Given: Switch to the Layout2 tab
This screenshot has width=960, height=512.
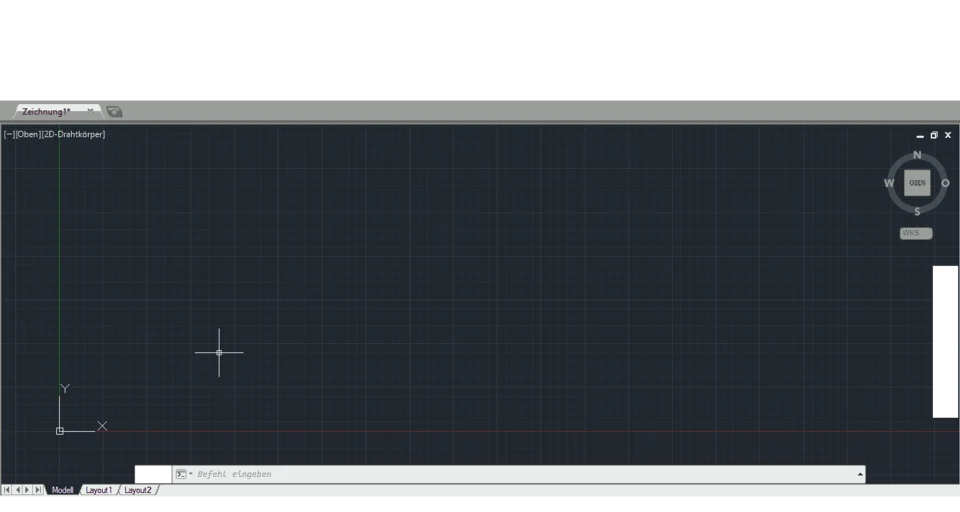Looking at the screenshot, I should point(138,490).
